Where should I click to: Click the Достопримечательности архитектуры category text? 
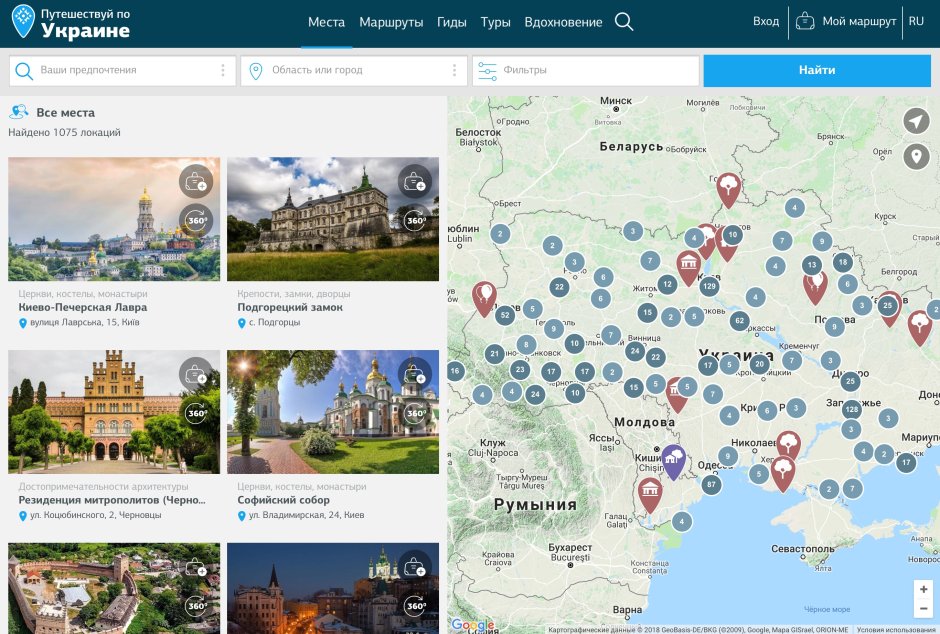[103, 487]
